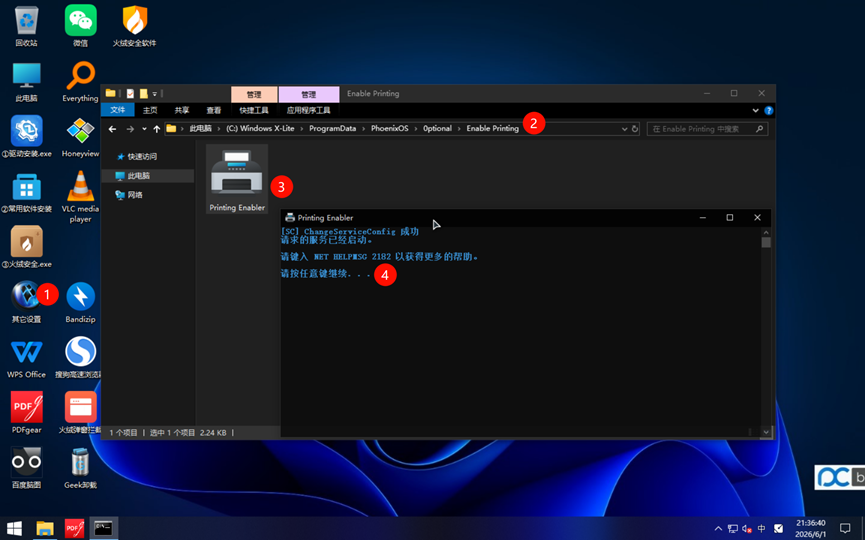This screenshot has height=540, width=865.
Task: Open the 主页 ribbon tab
Action: [150, 110]
